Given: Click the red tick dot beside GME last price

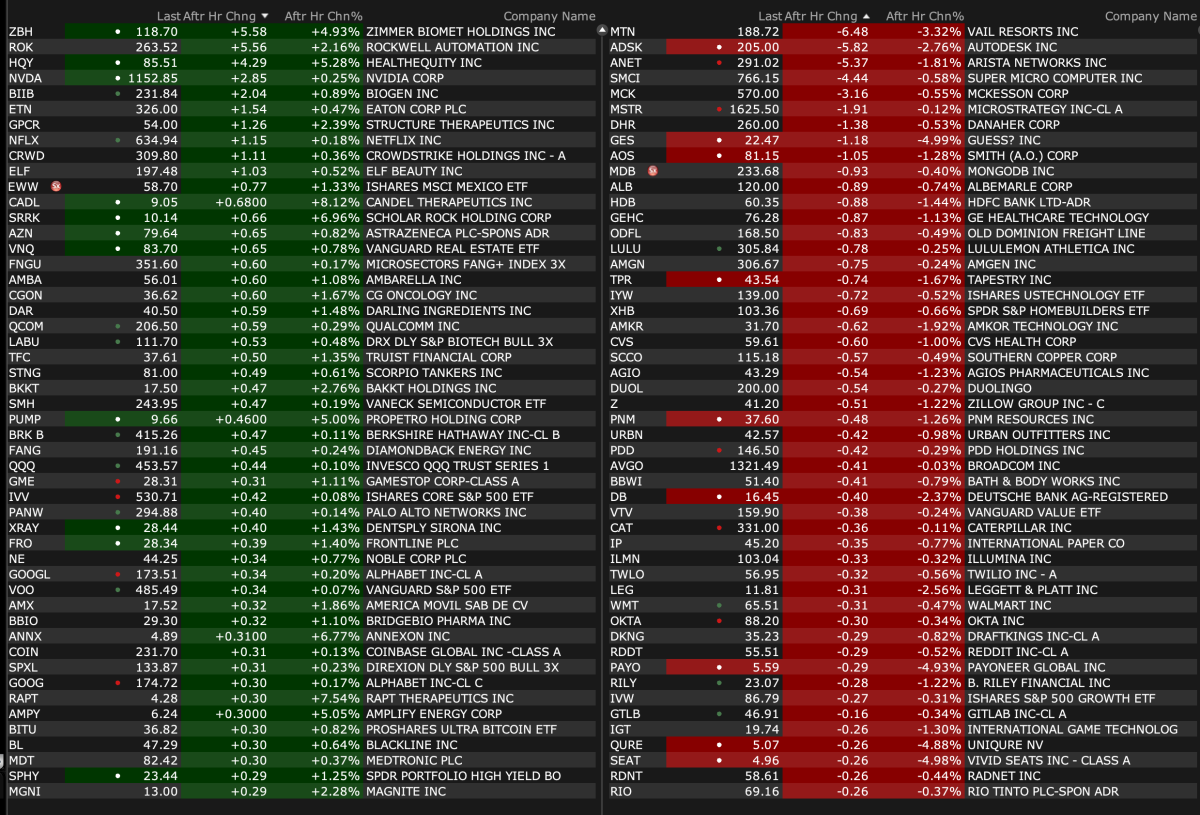Looking at the screenshot, I should (118, 482).
